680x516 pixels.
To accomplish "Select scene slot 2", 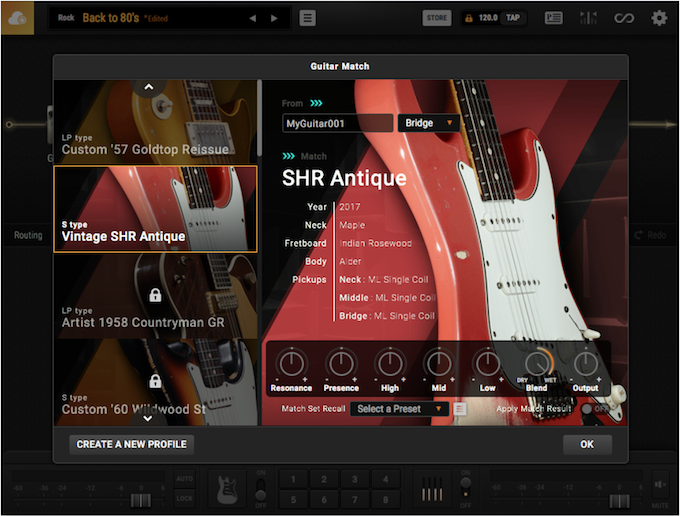I will [324, 479].
